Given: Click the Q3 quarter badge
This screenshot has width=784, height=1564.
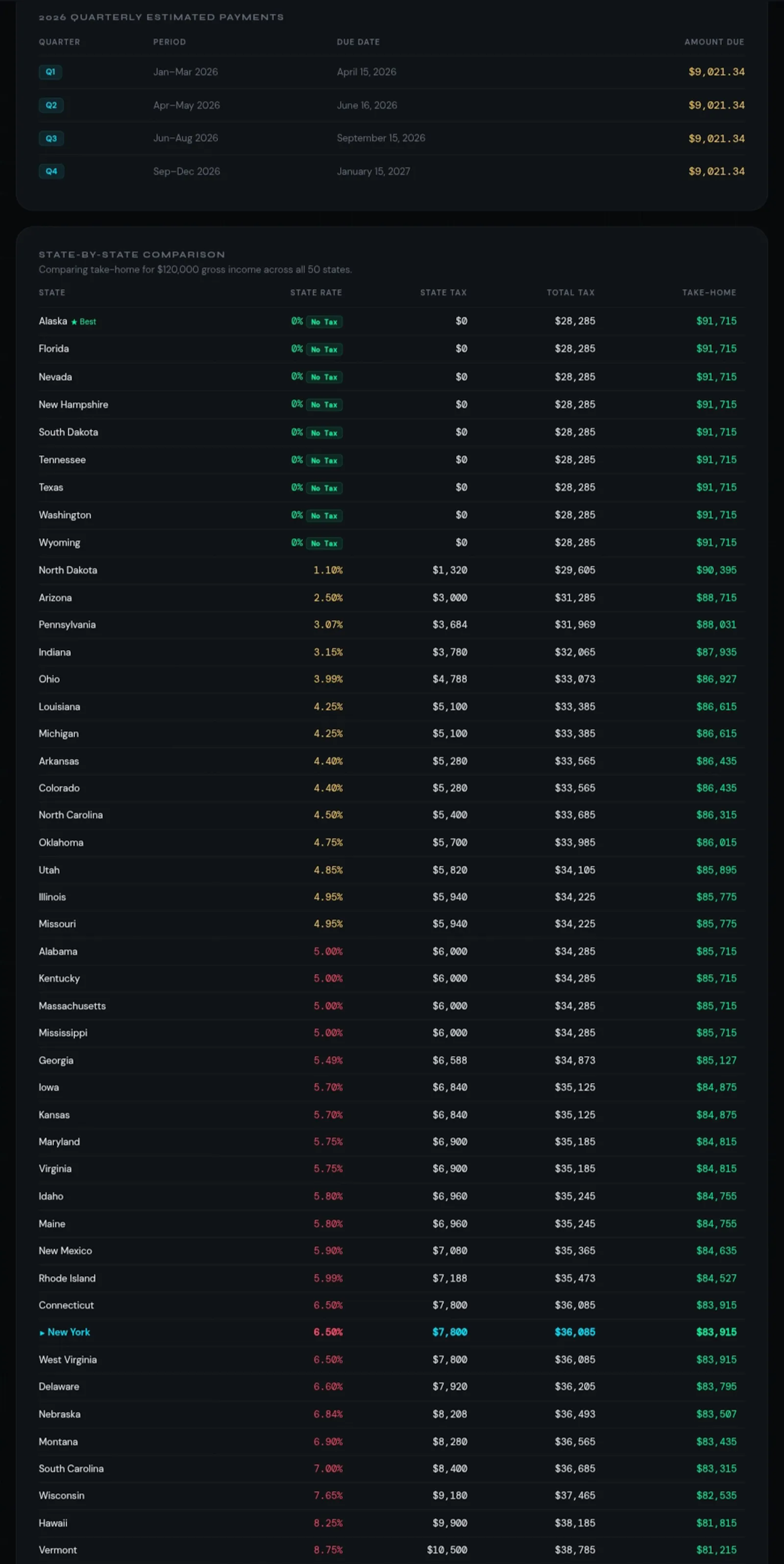Looking at the screenshot, I should tap(51, 138).
